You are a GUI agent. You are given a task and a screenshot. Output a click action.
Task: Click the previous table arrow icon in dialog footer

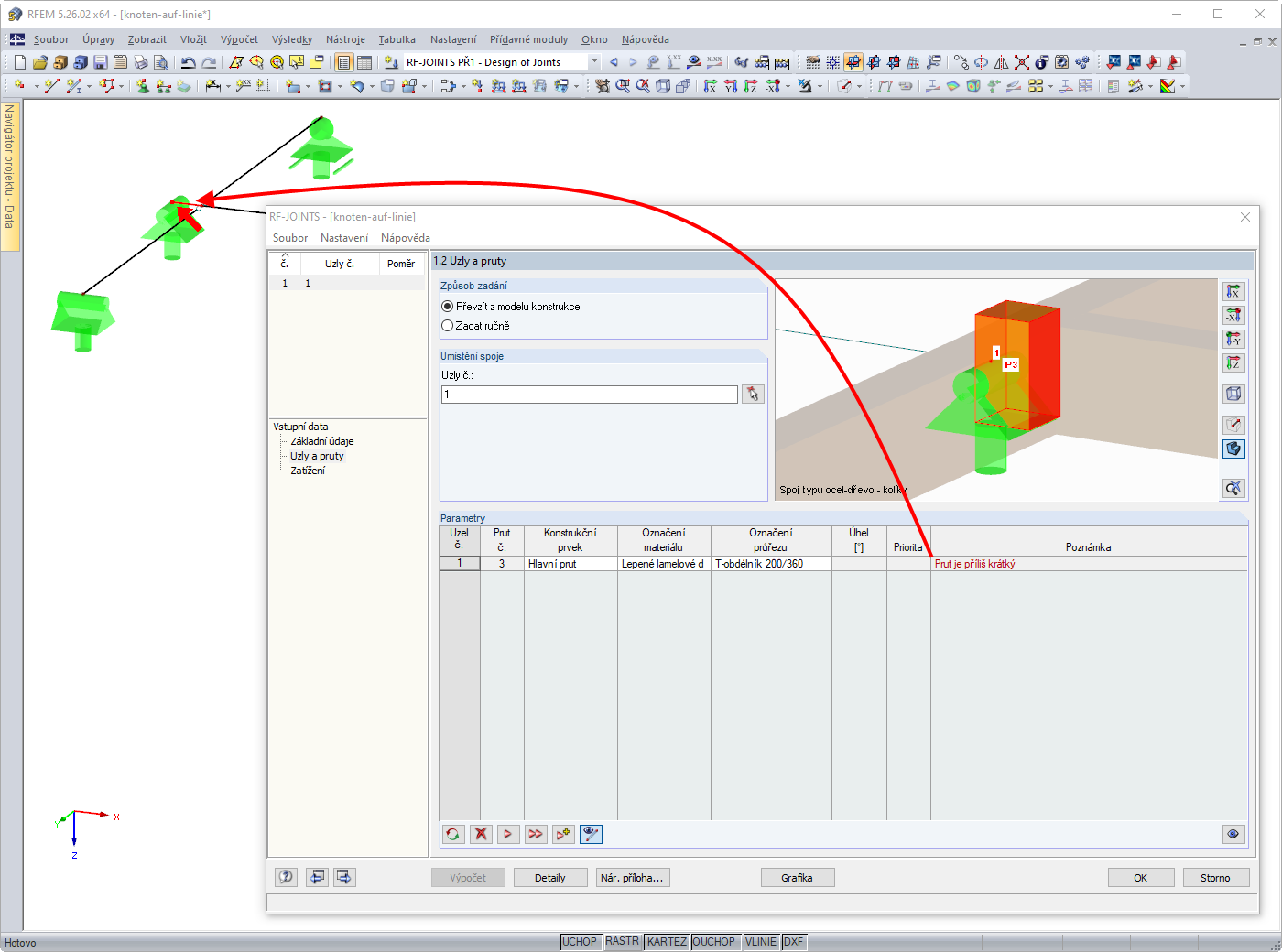317,877
